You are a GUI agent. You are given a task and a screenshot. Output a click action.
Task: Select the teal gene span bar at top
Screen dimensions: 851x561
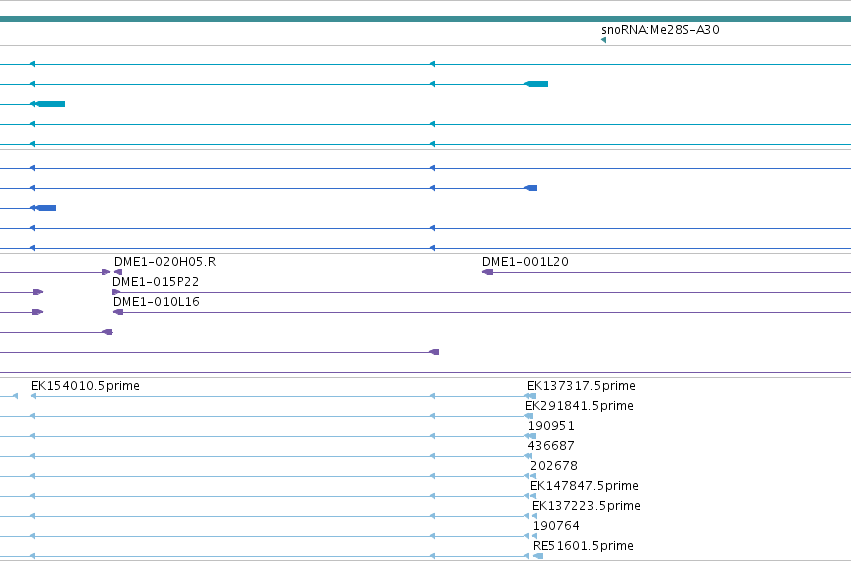click(426, 19)
